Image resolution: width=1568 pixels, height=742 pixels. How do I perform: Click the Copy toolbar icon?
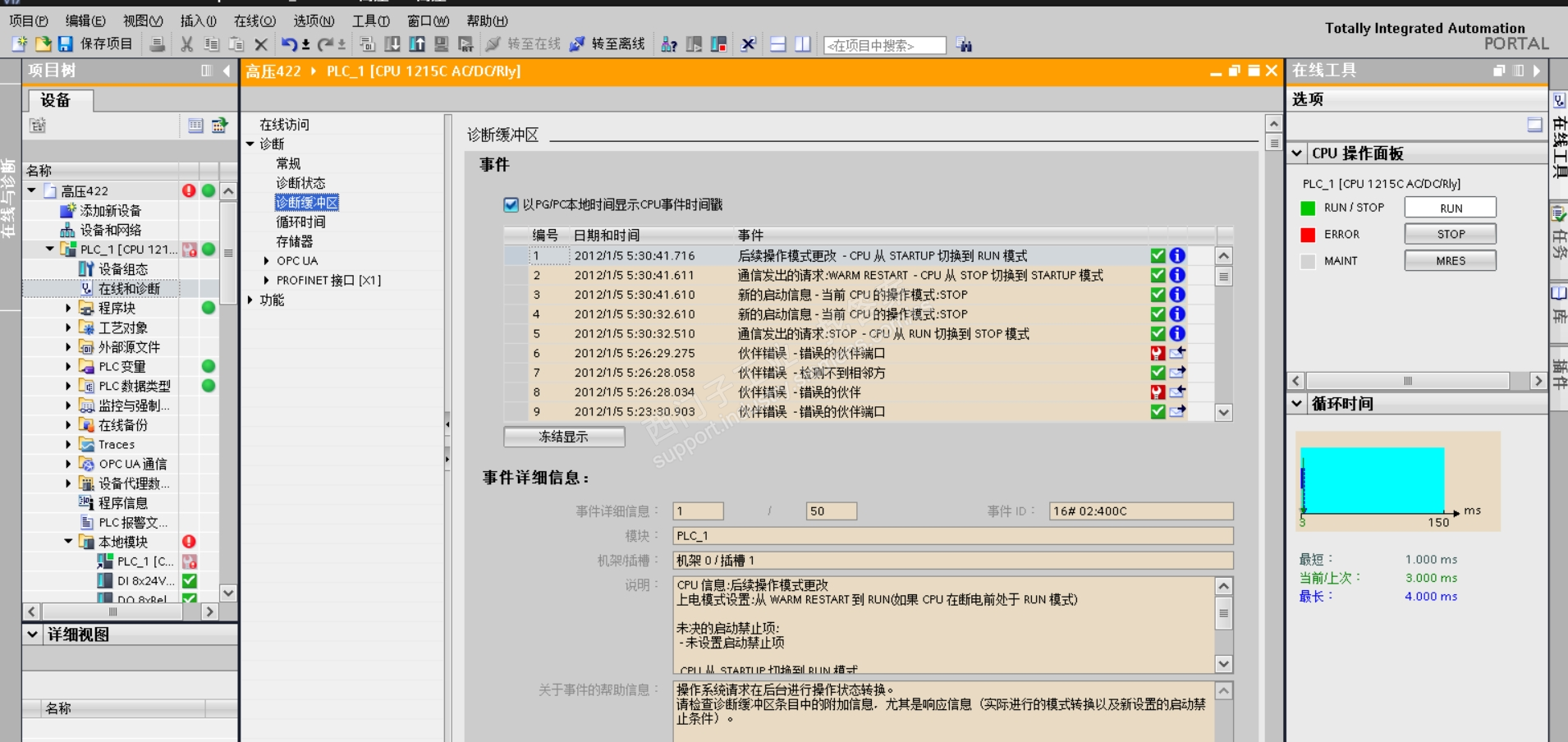click(x=212, y=44)
